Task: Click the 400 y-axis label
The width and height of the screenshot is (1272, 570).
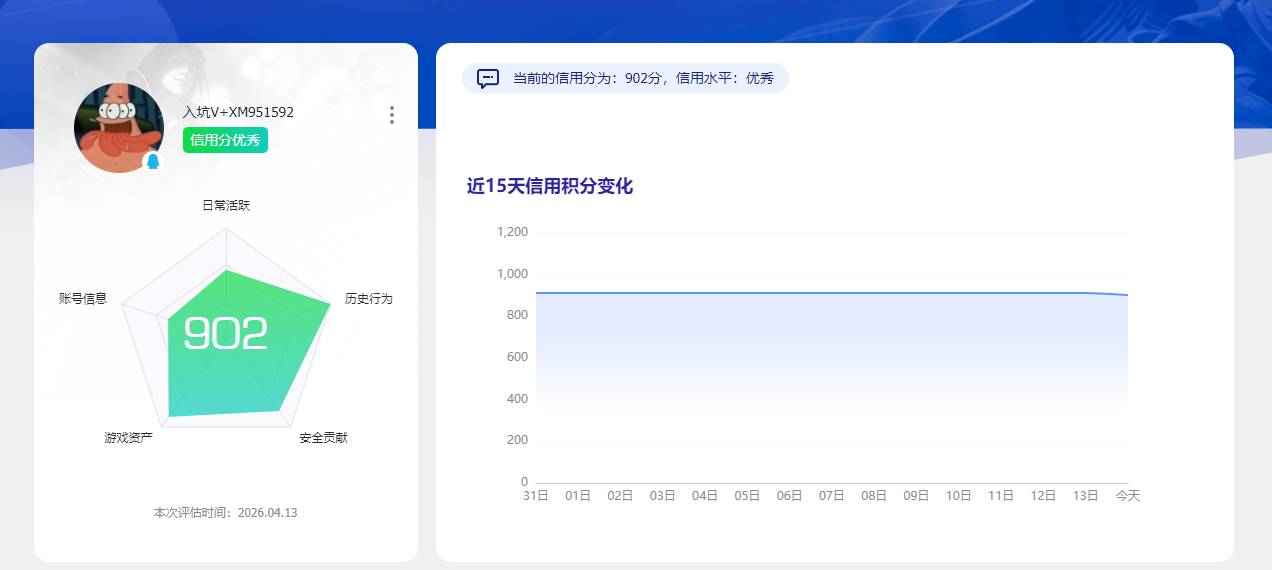Action: [517, 399]
